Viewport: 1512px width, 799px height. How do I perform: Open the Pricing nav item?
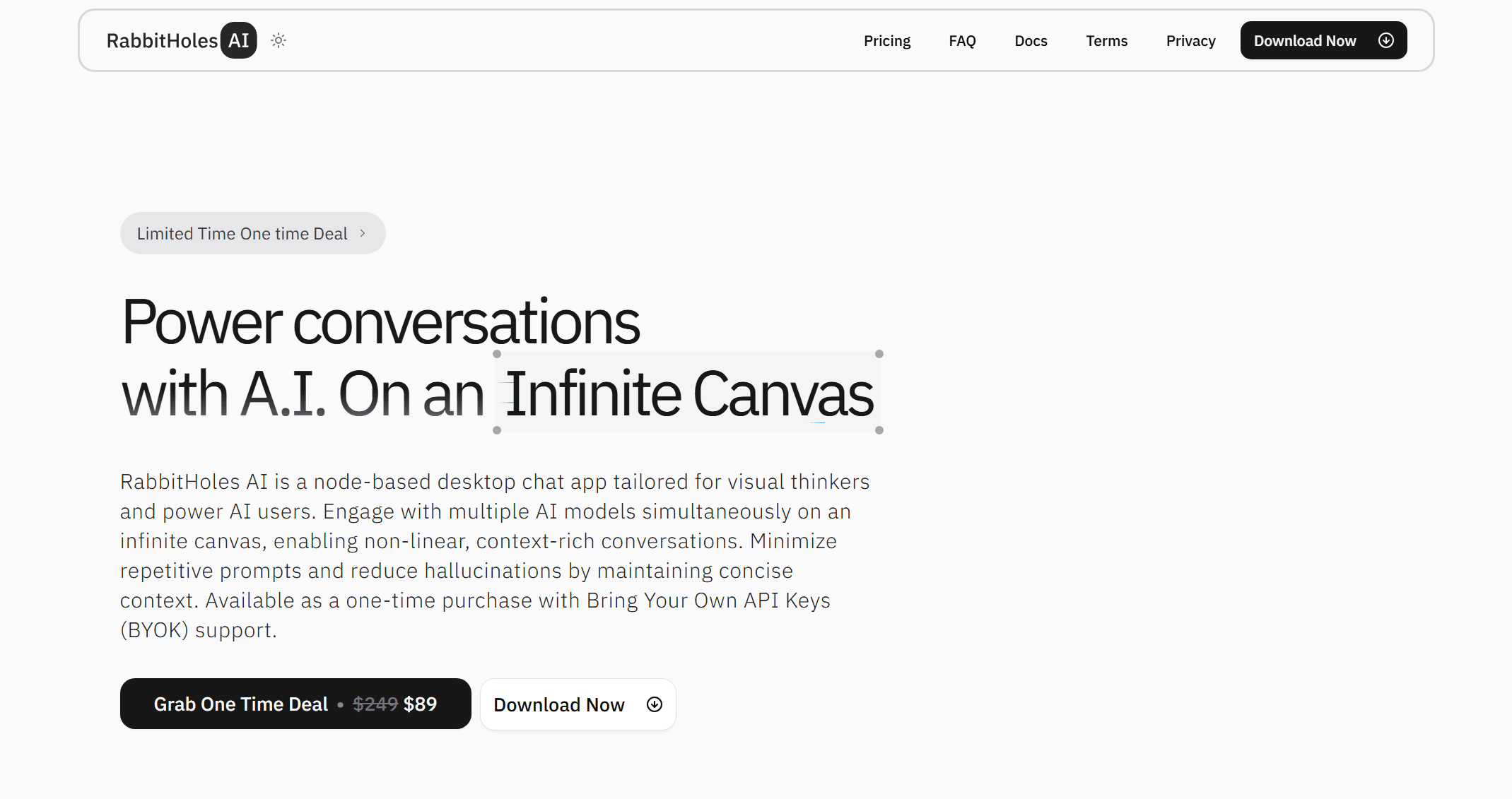pos(886,40)
